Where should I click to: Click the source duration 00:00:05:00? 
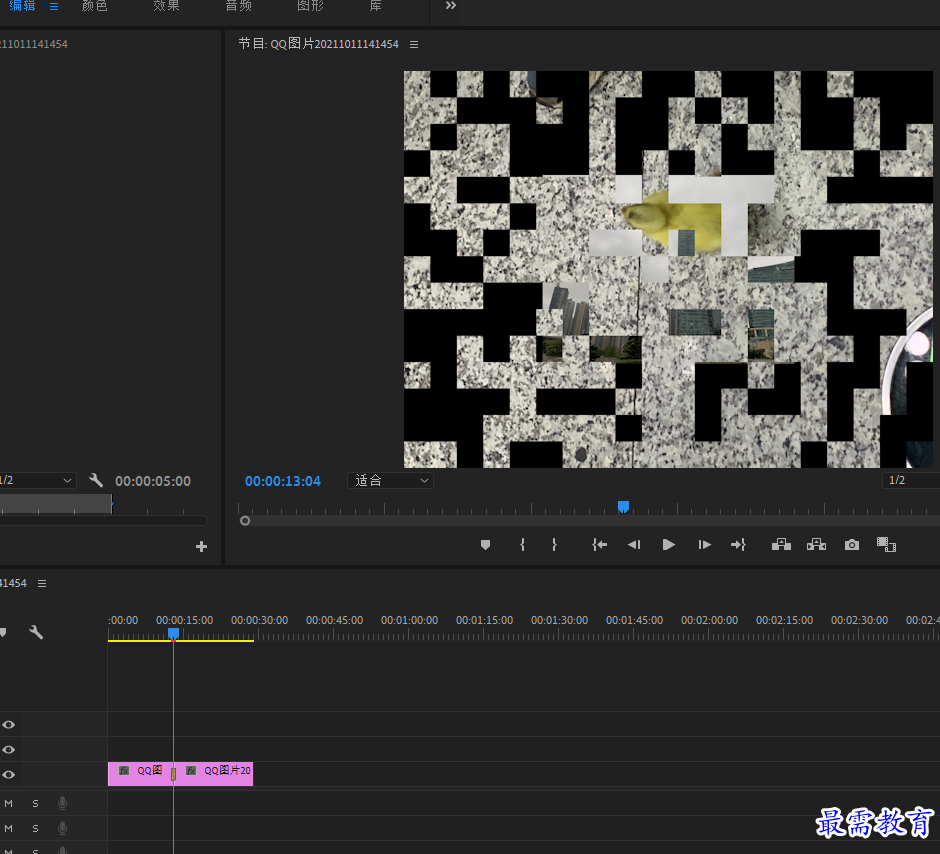(153, 481)
